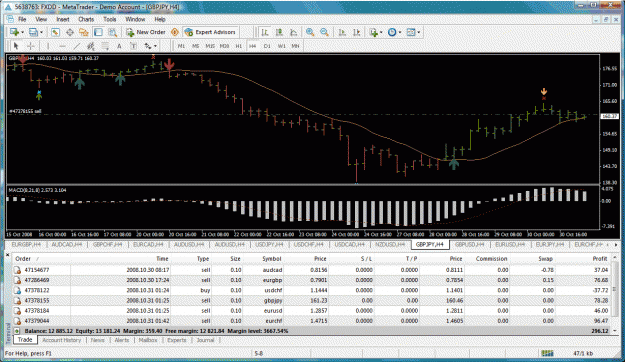Toggle the M15 timeframe
The width and height of the screenshot is (625, 362).
[210, 46]
